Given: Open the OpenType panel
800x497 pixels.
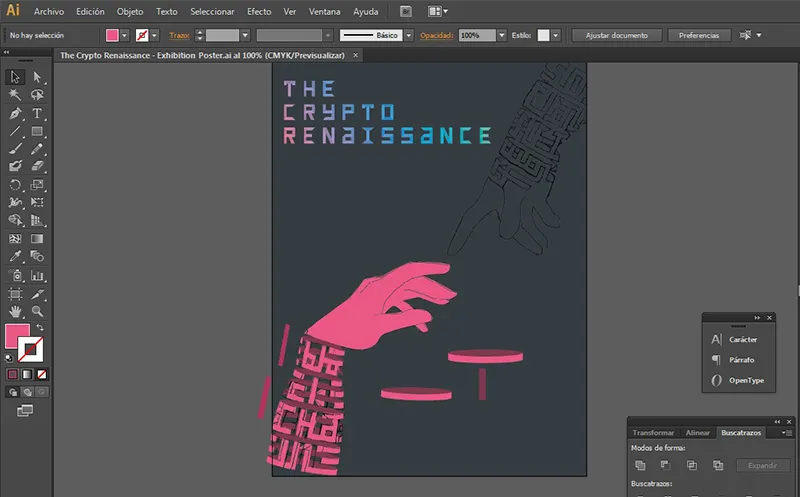Looking at the screenshot, I should pos(745,380).
